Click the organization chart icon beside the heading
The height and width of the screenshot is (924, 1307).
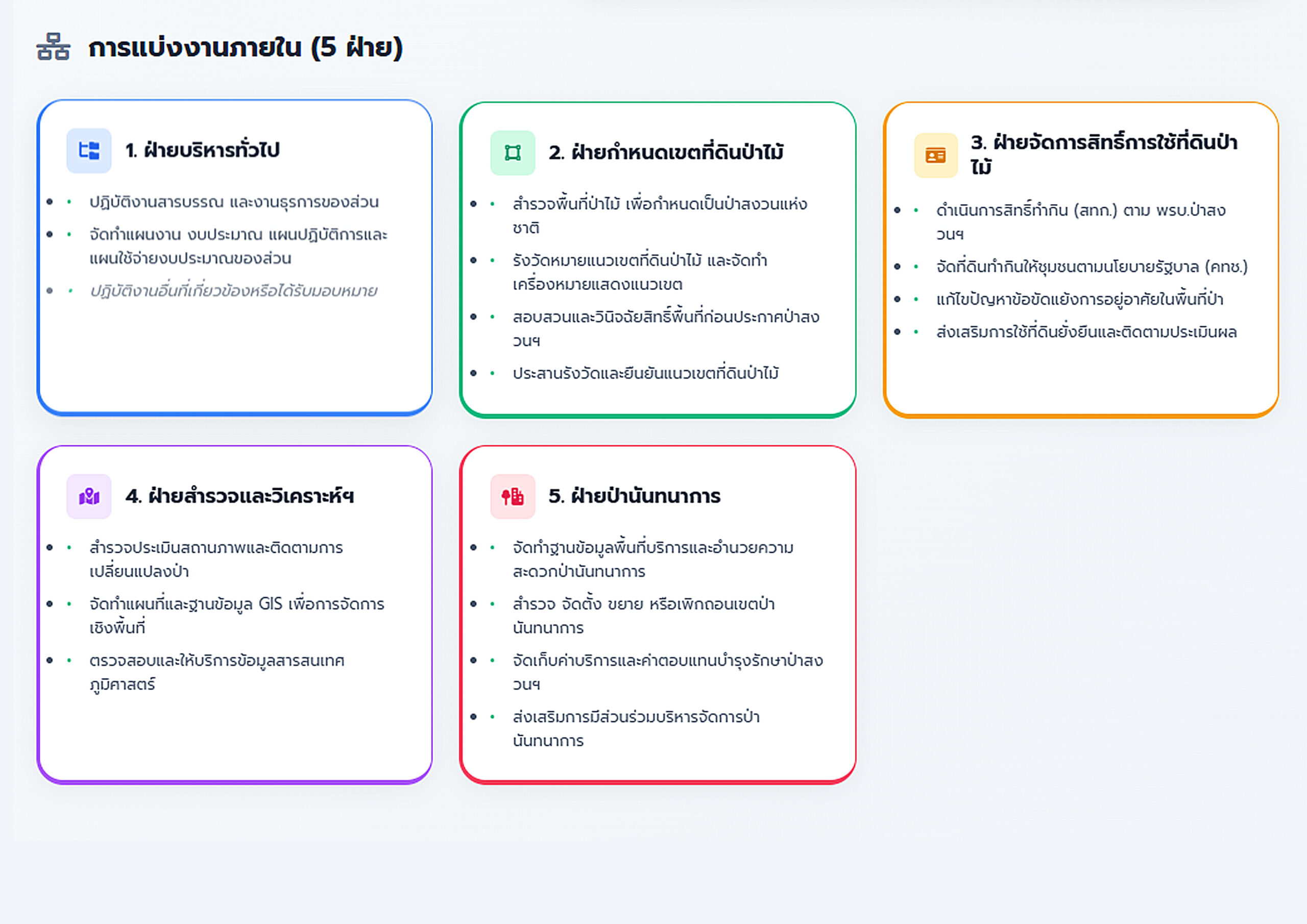coord(53,46)
